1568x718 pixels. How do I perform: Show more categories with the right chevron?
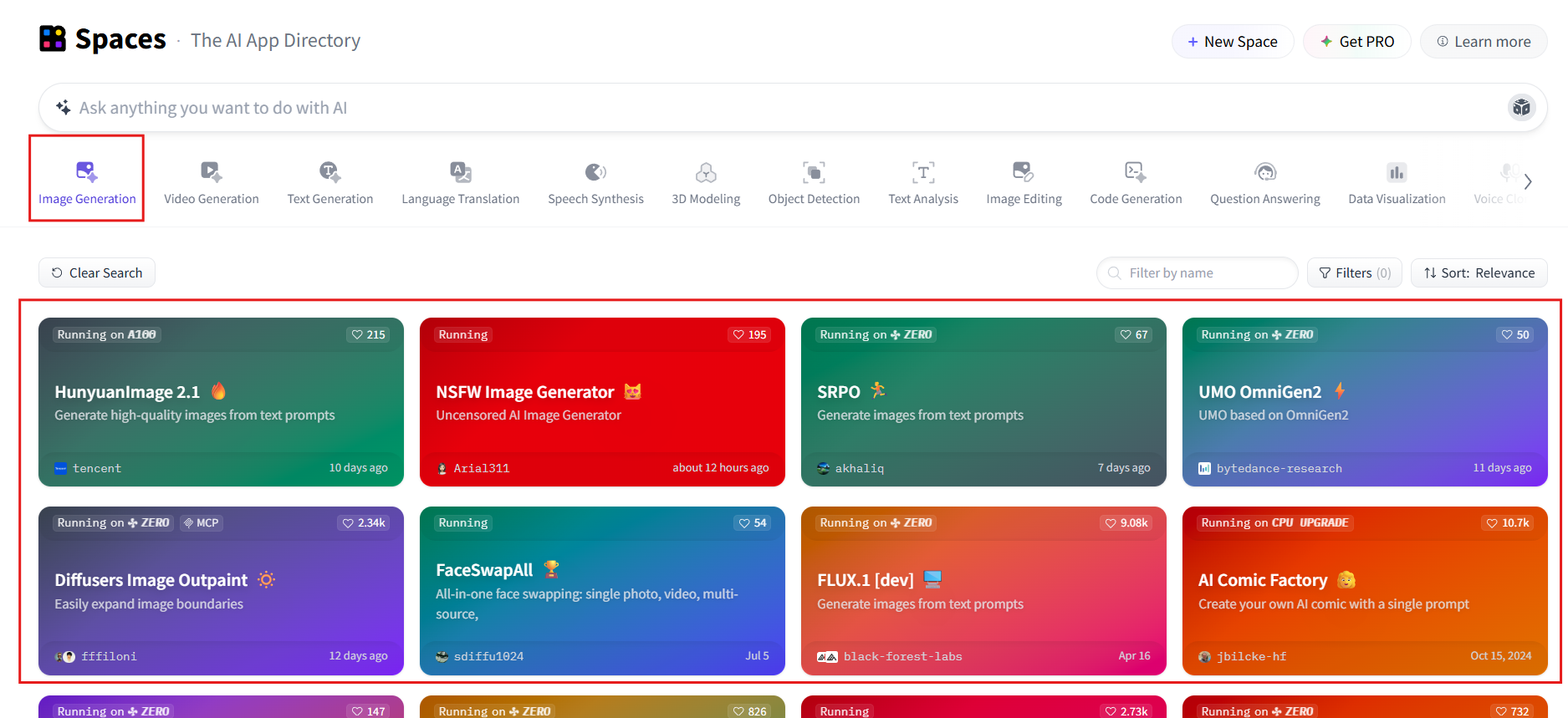(x=1528, y=181)
